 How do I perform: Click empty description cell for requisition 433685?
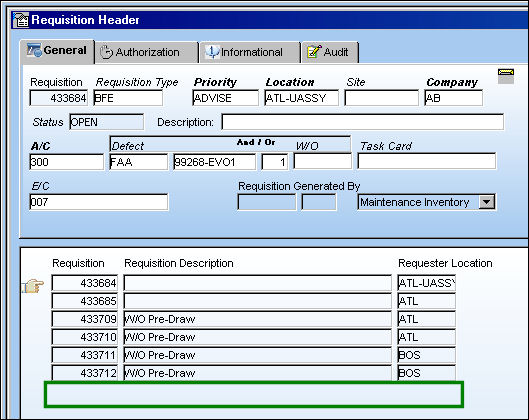point(258,301)
